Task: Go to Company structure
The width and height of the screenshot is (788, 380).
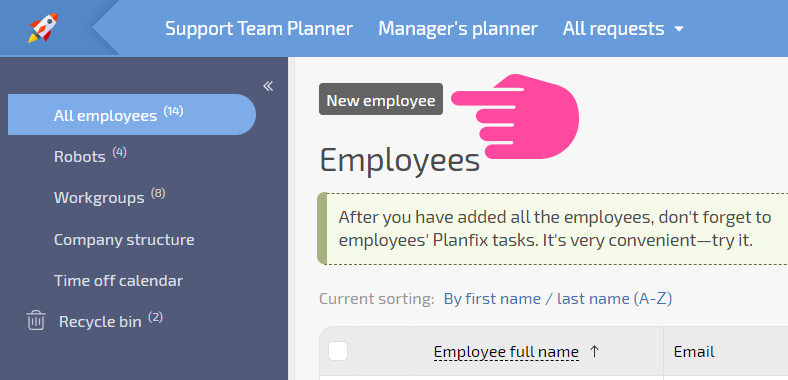Action: (124, 239)
